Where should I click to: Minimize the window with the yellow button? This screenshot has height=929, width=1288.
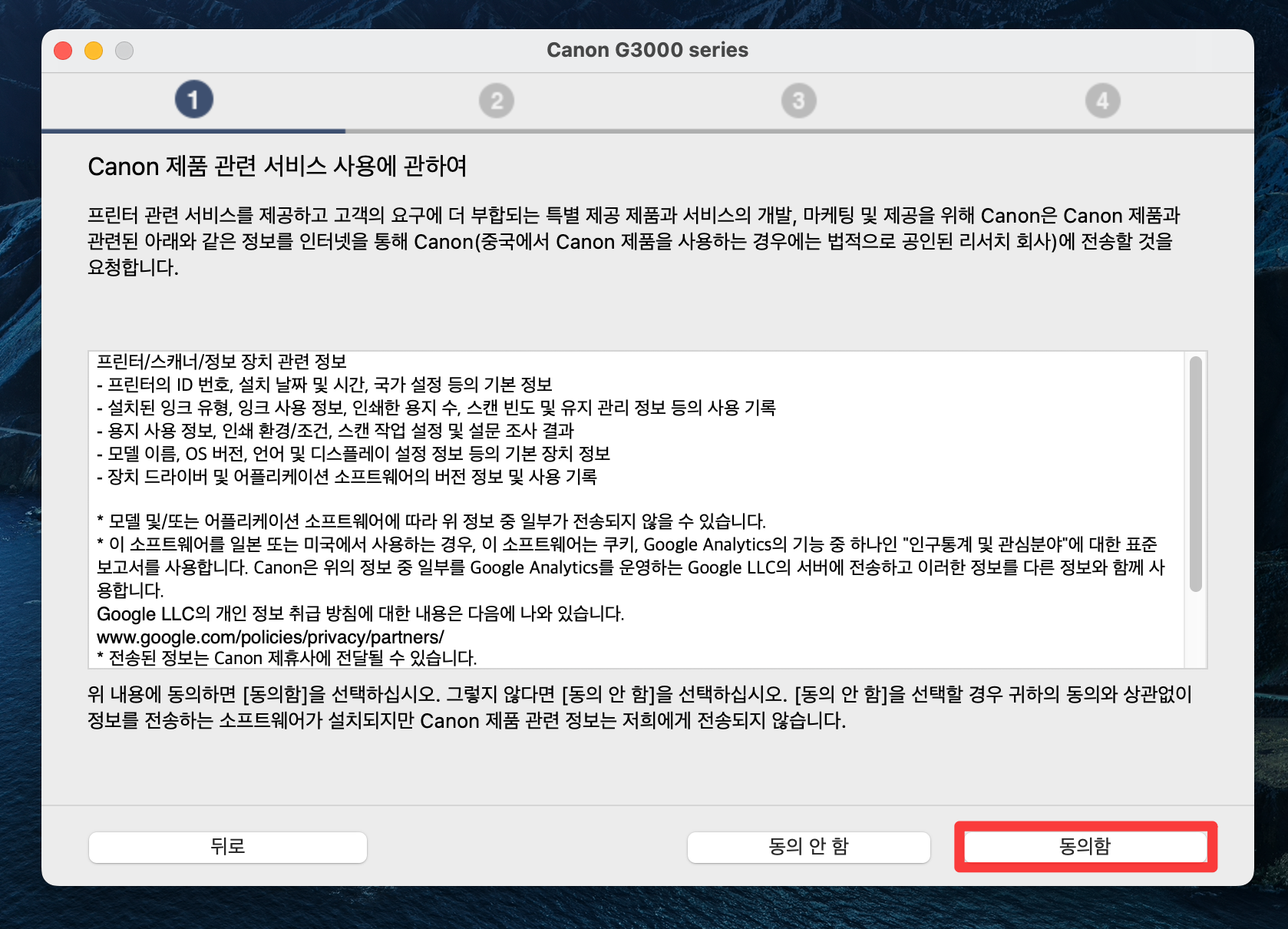tap(94, 51)
